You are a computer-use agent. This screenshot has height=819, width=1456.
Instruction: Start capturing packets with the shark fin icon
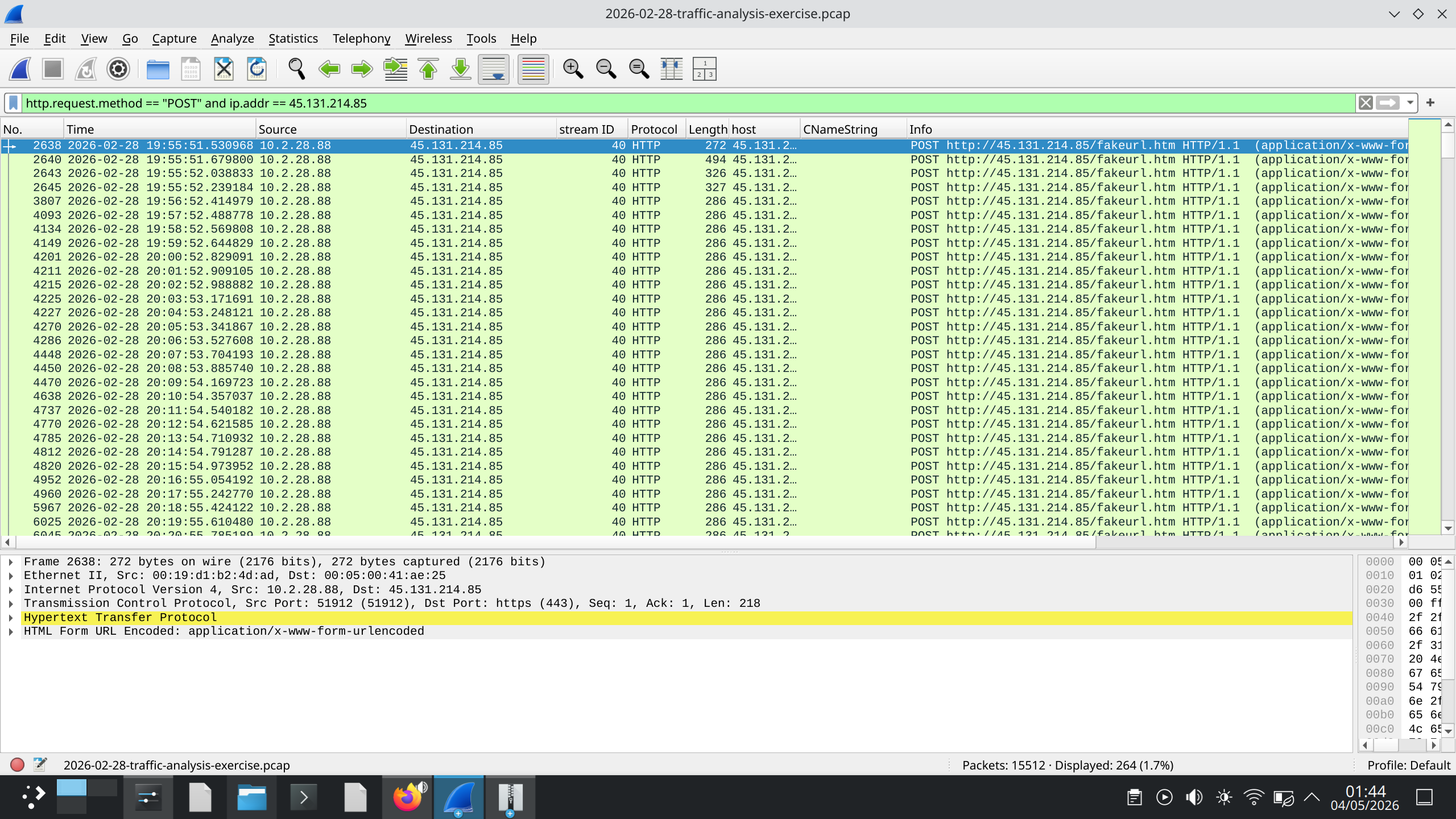point(20,69)
